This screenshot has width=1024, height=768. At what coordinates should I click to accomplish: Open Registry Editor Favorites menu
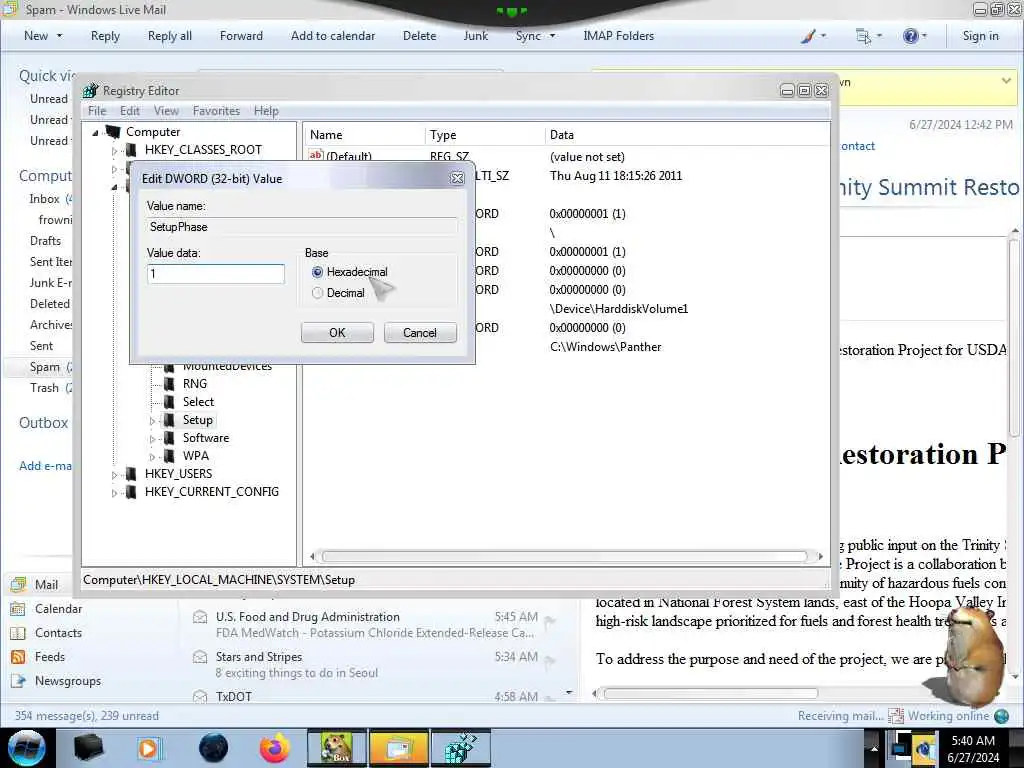click(216, 111)
